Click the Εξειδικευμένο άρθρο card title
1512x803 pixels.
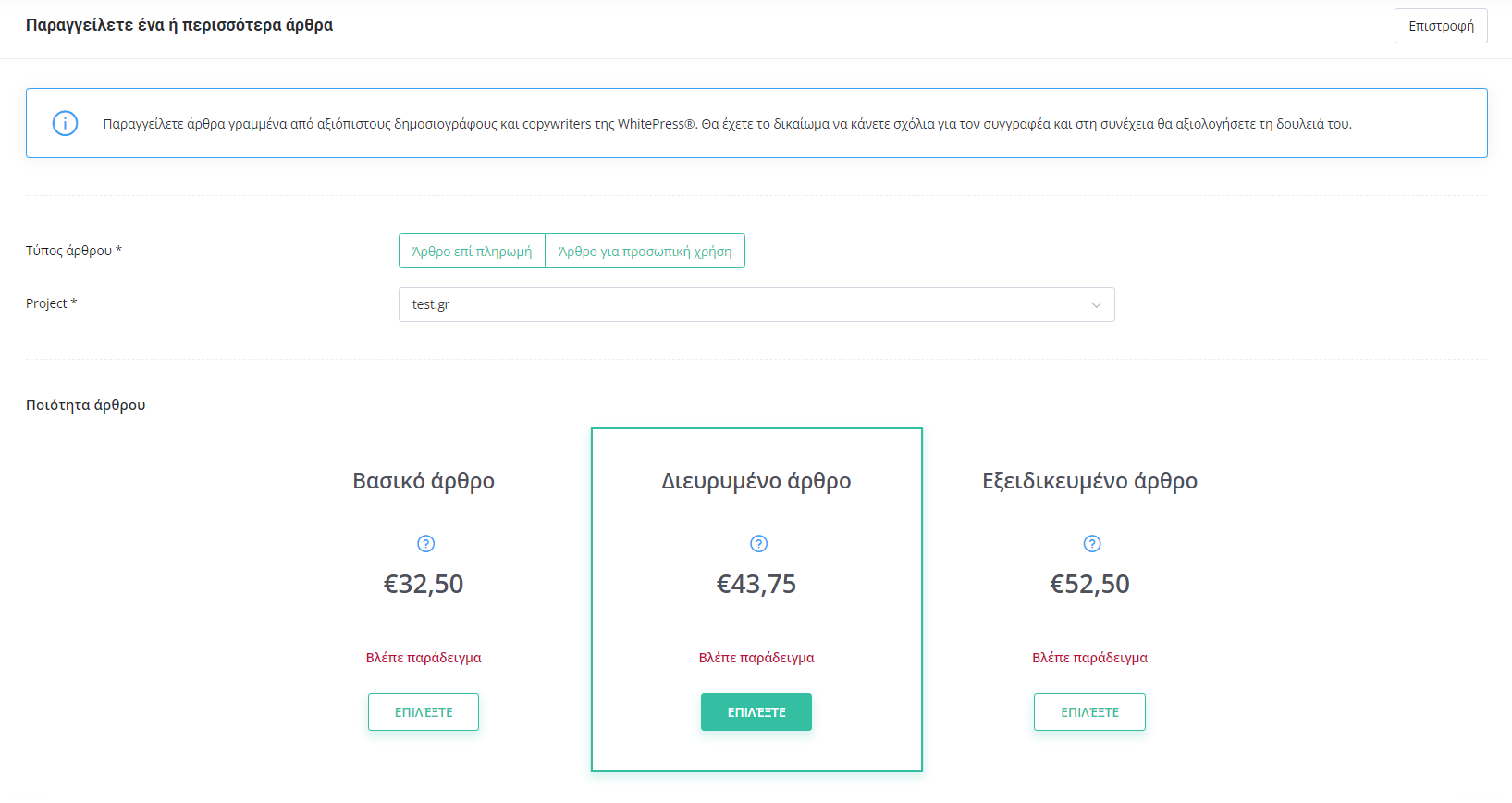(x=1089, y=481)
